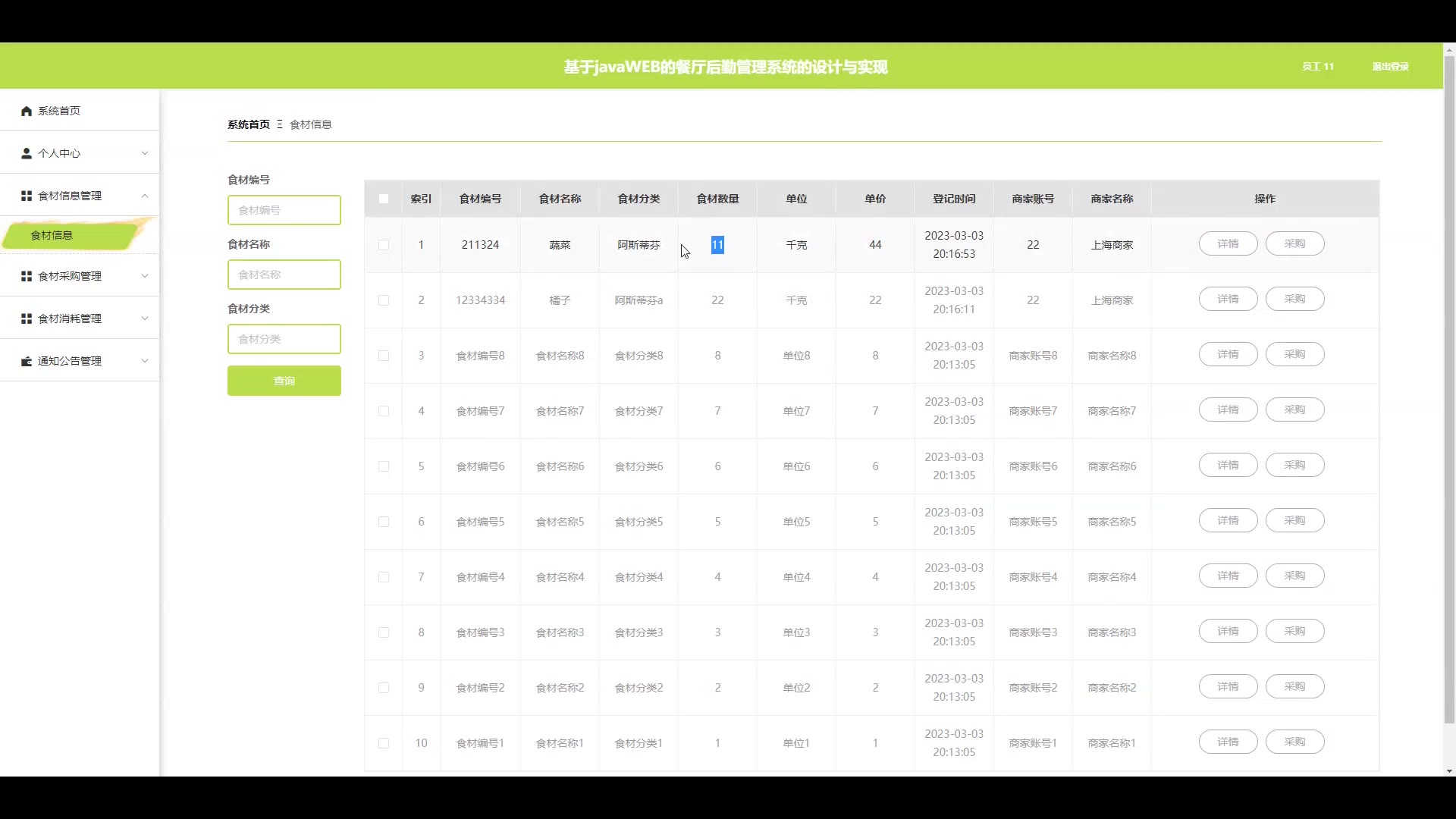Expand the 个人中心 menu chevron
This screenshot has height=819, width=1456.
point(145,153)
